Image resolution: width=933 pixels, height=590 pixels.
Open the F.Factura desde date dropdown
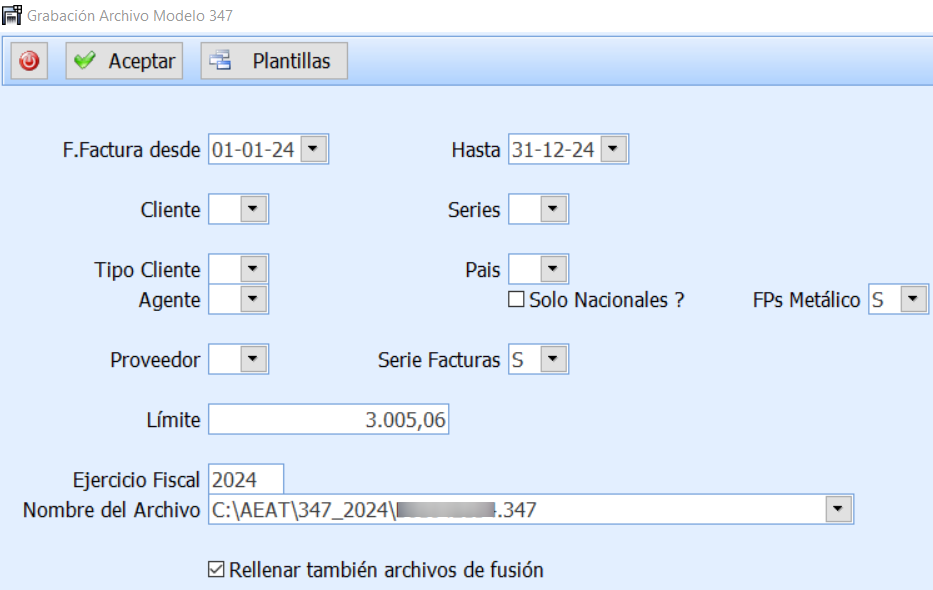(313, 150)
